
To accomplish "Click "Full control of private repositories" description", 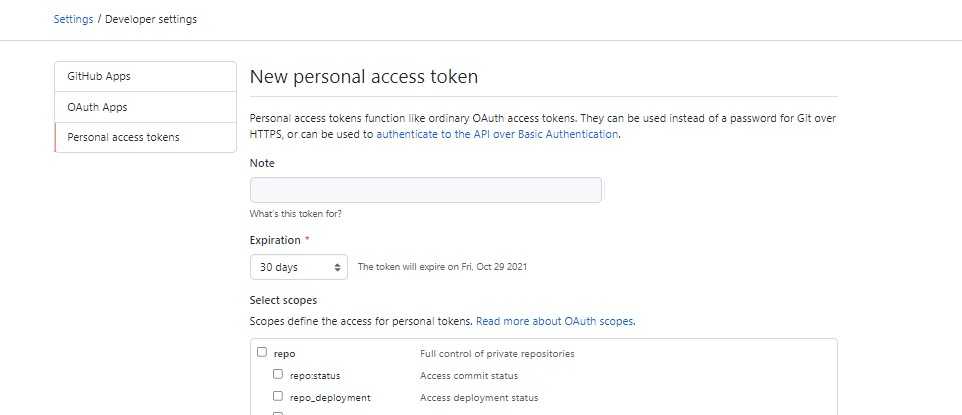I will 497,353.
